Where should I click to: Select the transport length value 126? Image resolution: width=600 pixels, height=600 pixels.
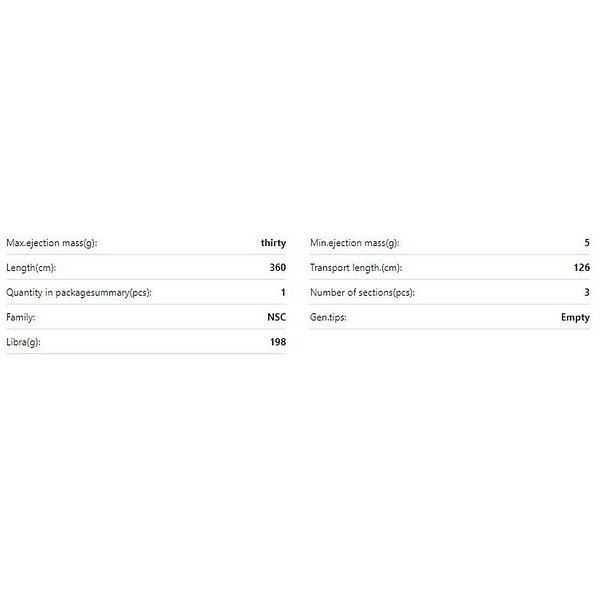581,268
